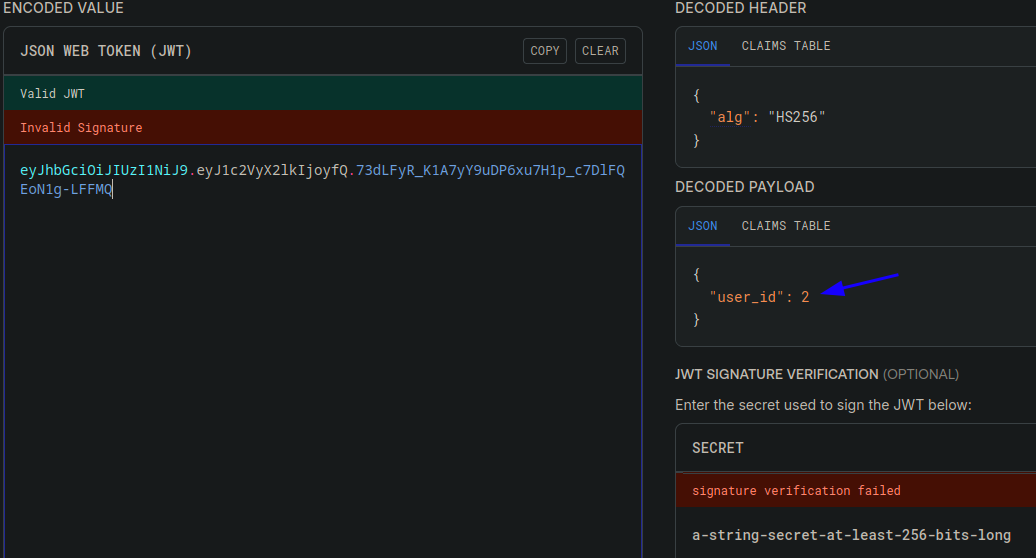The height and width of the screenshot is (558, 1036).
Task: Click the JWT SIGNATURE VERIFICATION heading
Action: coord(776,374)
